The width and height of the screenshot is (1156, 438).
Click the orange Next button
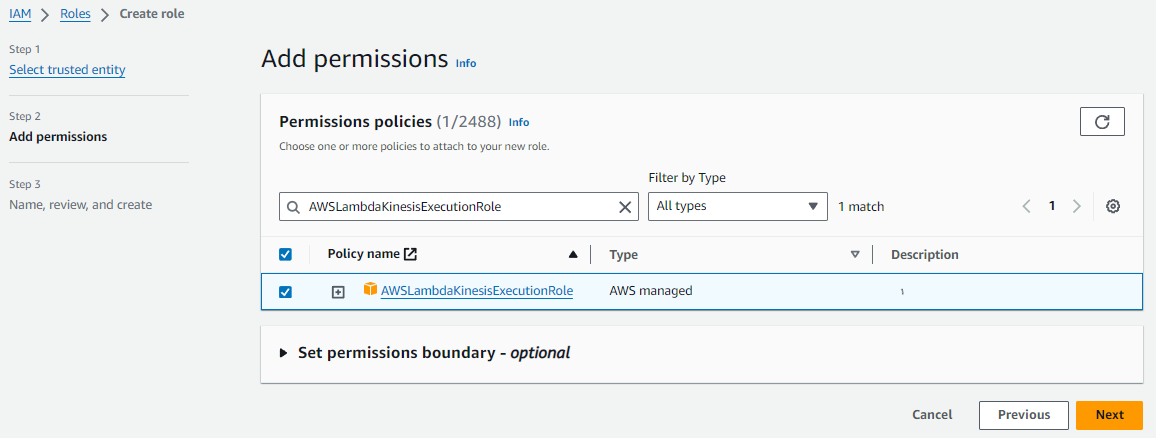pos(1110,415)
